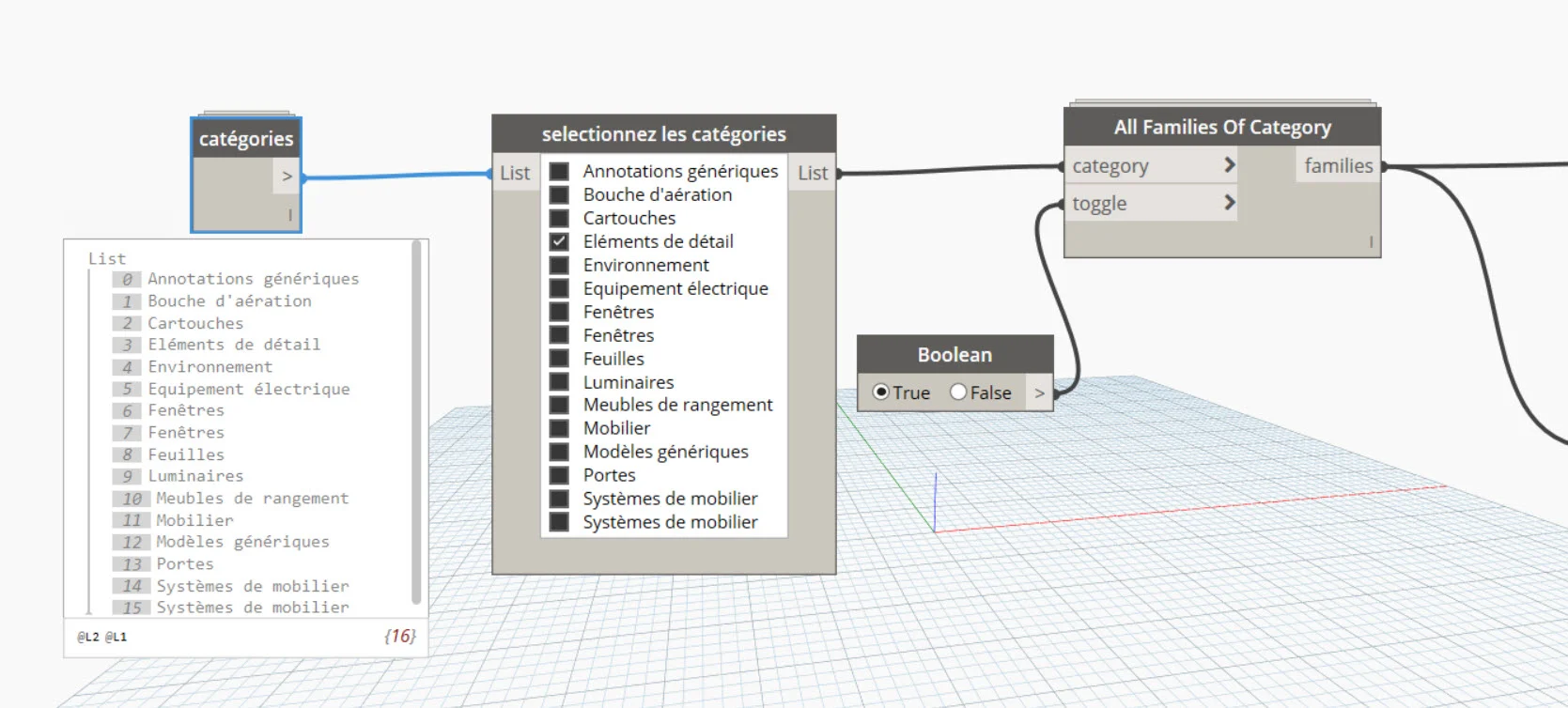This screenshot has height=708, width=1568.
Task: Tick the Environnement checkbox in selection node
Action: coord(559,265)
